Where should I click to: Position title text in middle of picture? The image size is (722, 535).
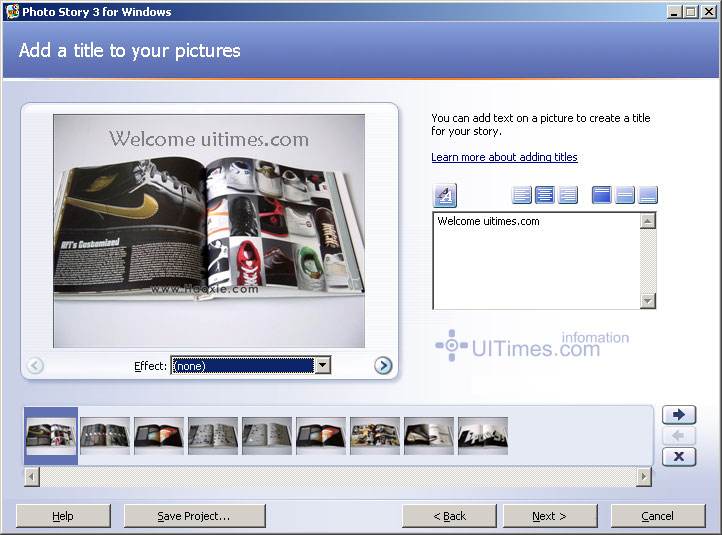pos(625,195)
